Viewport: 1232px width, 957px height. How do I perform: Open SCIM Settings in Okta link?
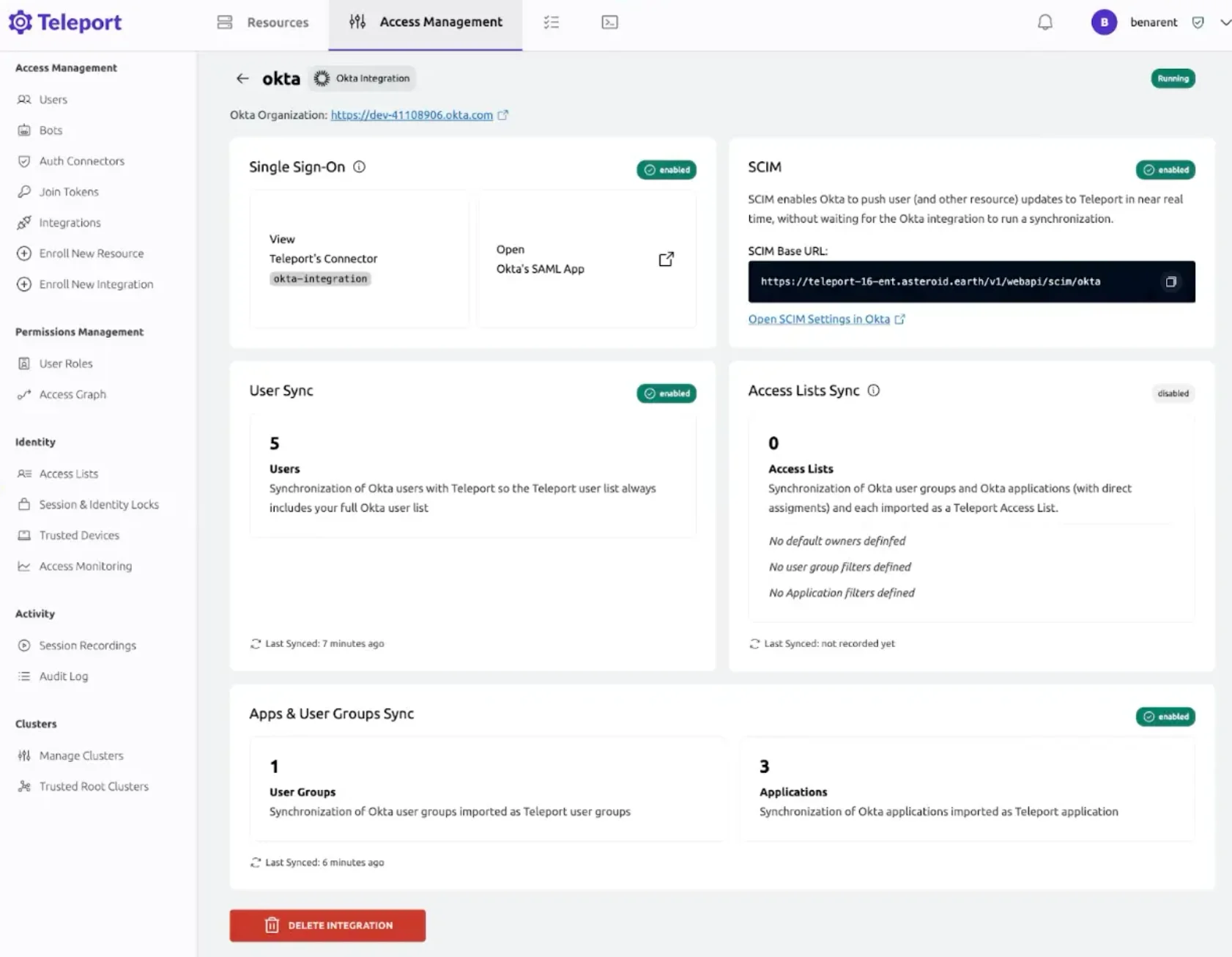(x=818, y=319)
